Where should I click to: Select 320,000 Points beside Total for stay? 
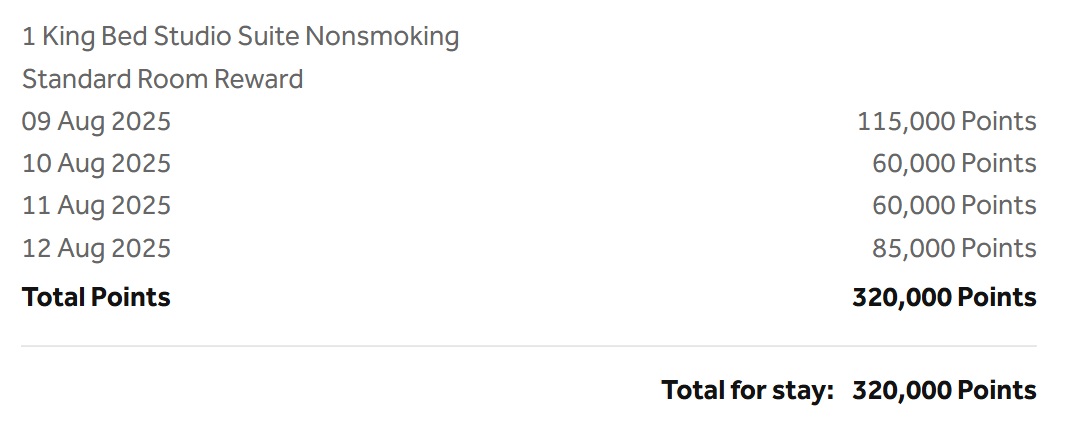(944, 390)
